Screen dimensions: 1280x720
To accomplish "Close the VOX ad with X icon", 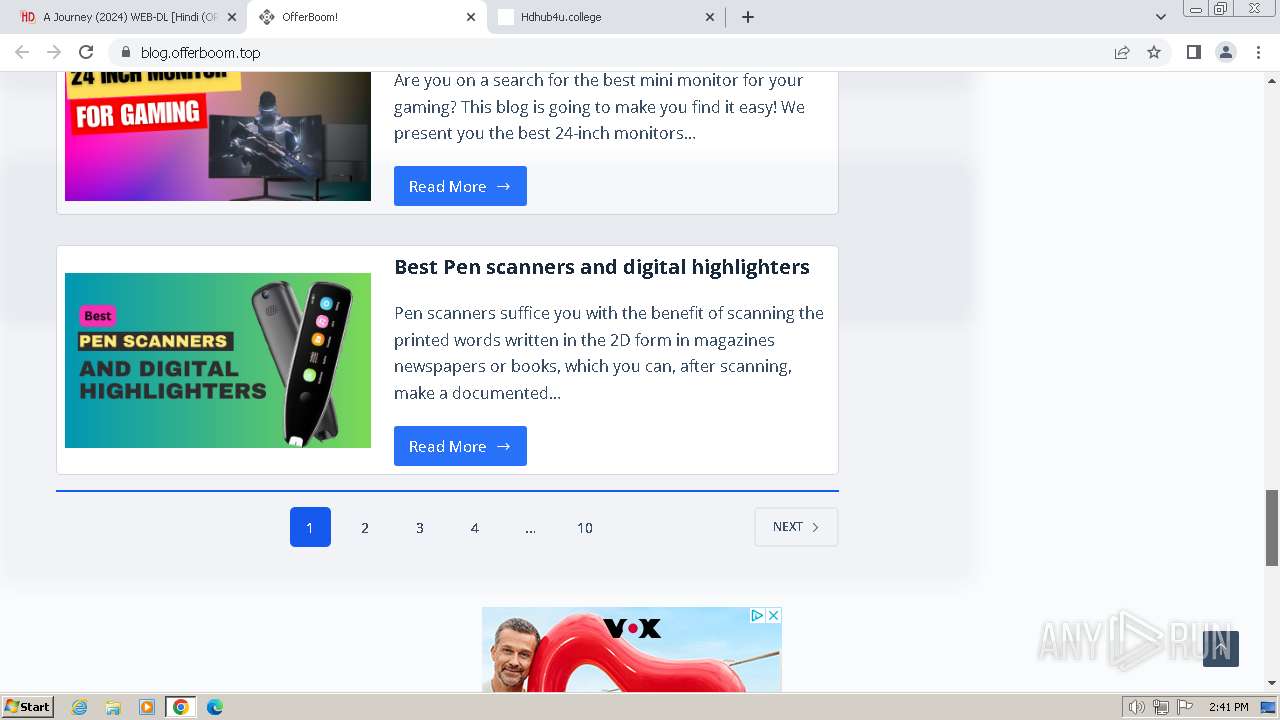I will coord(773,615).
